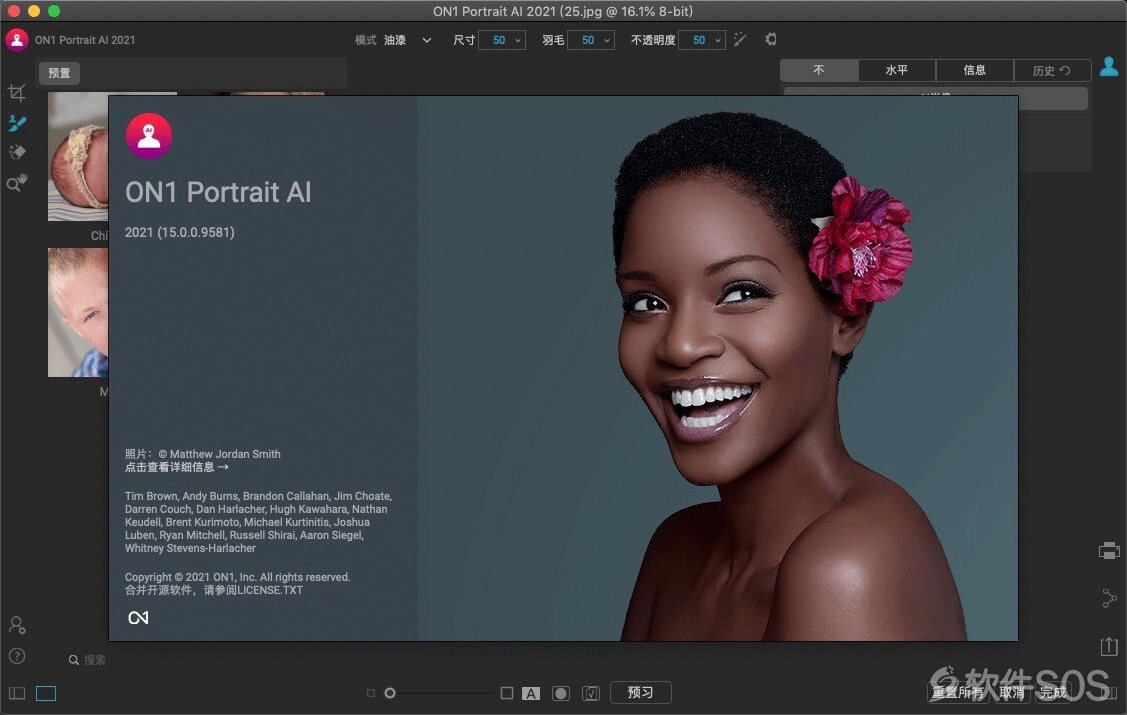Viewport: 1127px width, 715px height.
Task: Open the 羽毛 feather value dropdown
Action: tap(591, 40)
